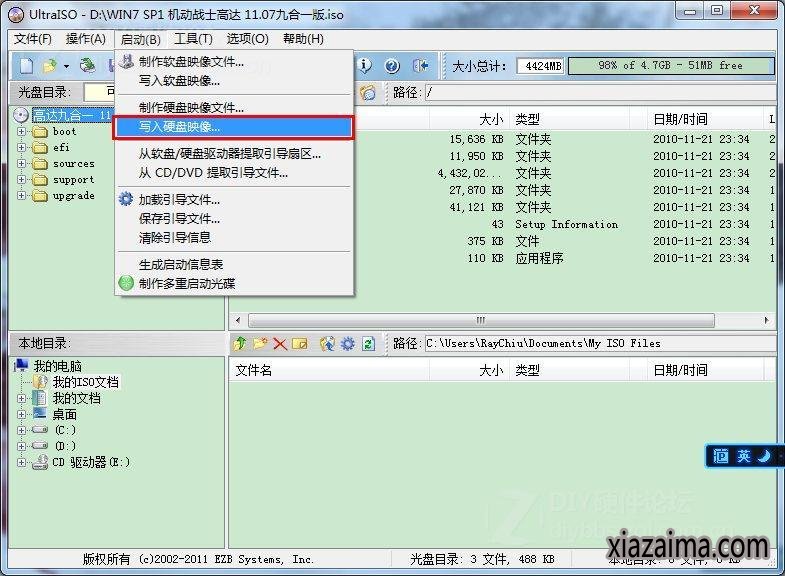Click the horizontal scrollbar thumb in file list
Viewport: 785px width, 576px height.
pyautogui.click(x=481, y=320)
